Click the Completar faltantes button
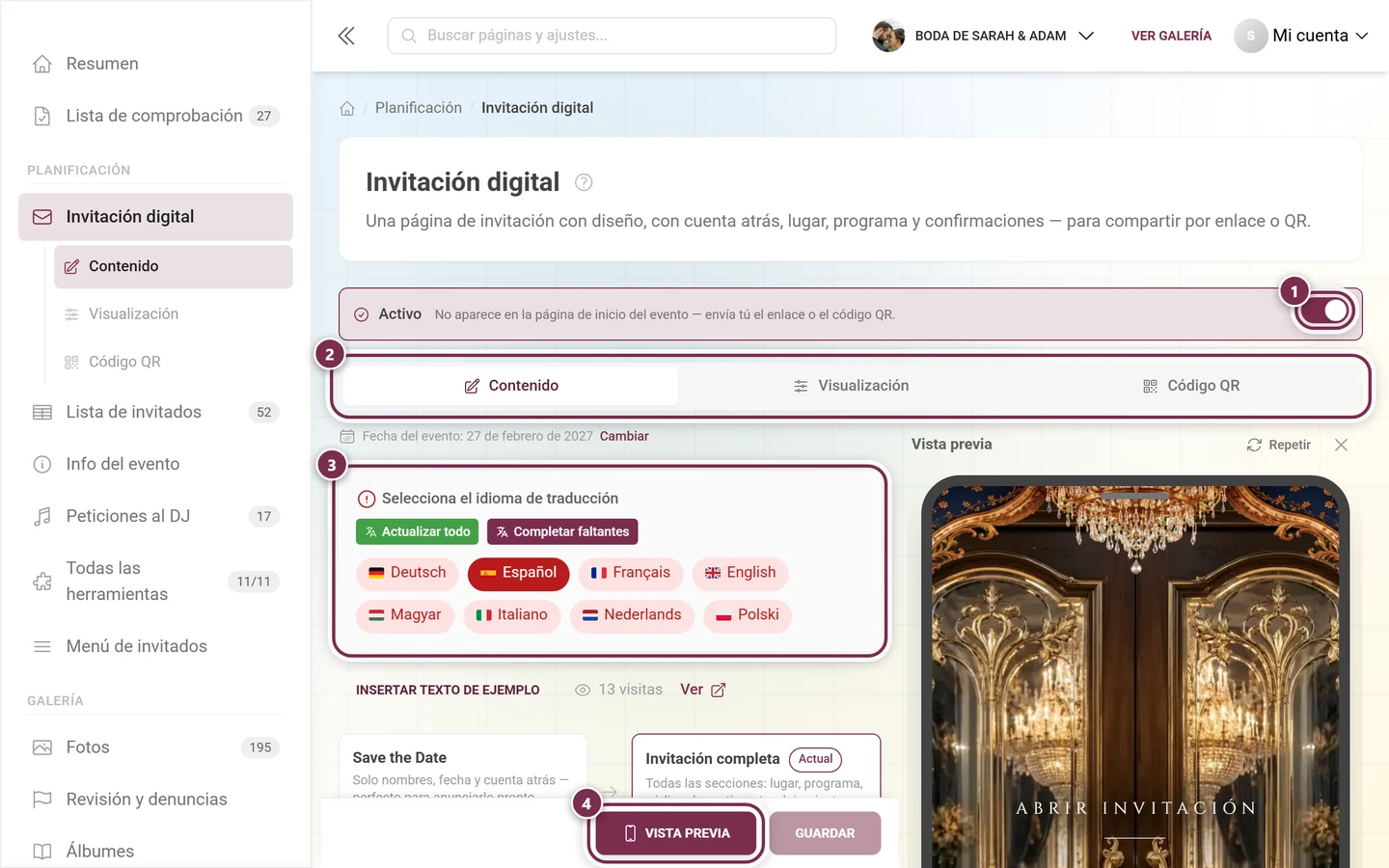 click(x=562, y=531)
